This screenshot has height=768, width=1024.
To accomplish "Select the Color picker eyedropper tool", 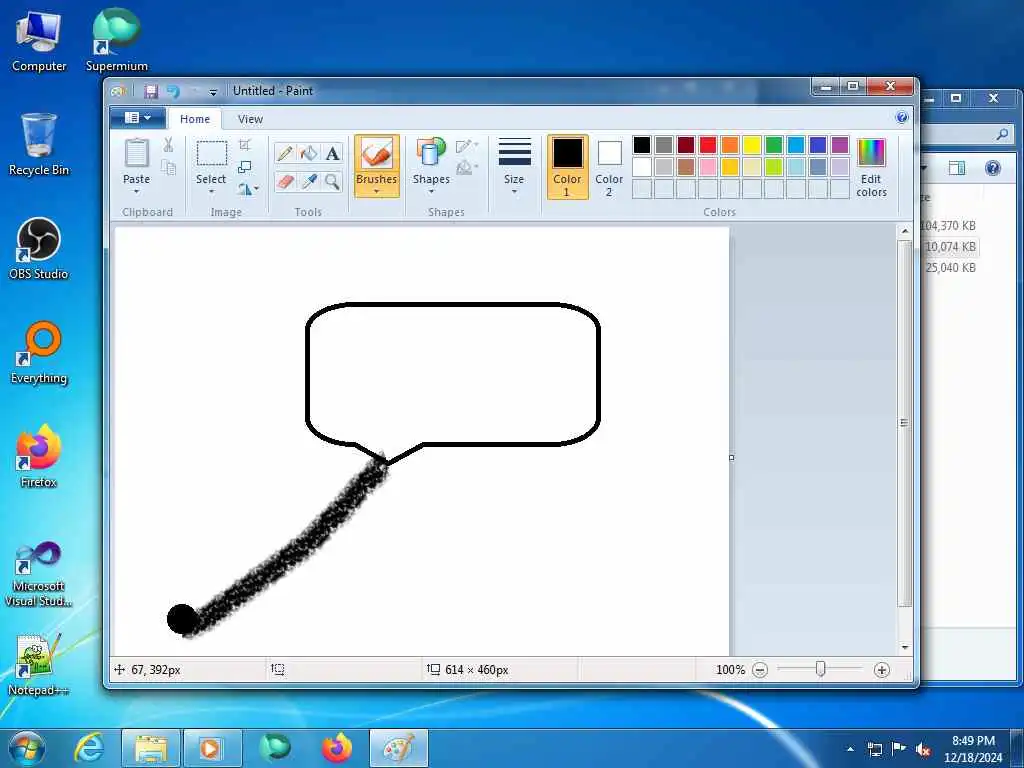I will [x=309, y=181].
